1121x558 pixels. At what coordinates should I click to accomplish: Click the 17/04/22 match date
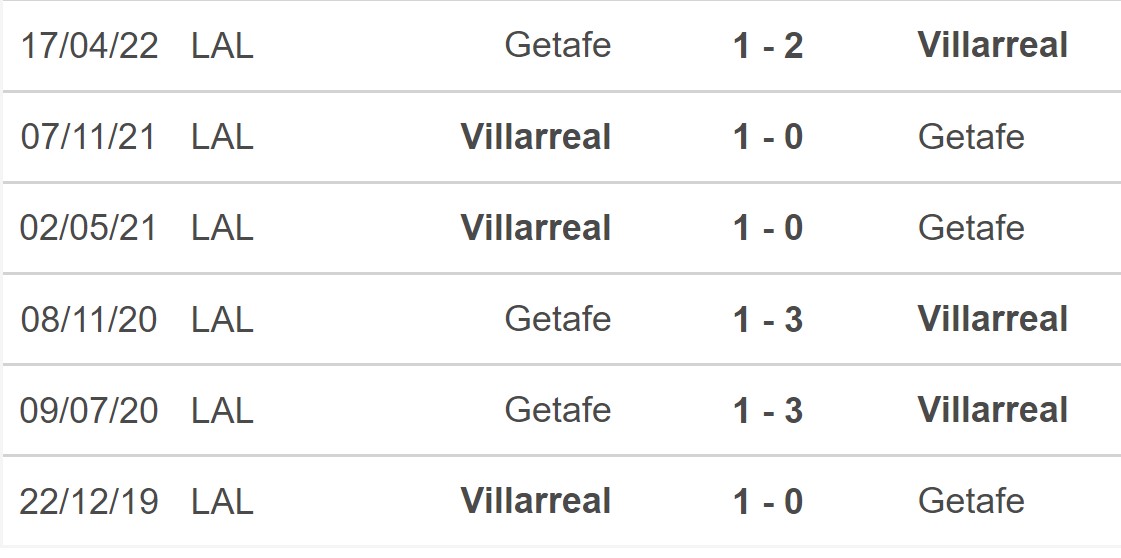click(x=89, y=46)
